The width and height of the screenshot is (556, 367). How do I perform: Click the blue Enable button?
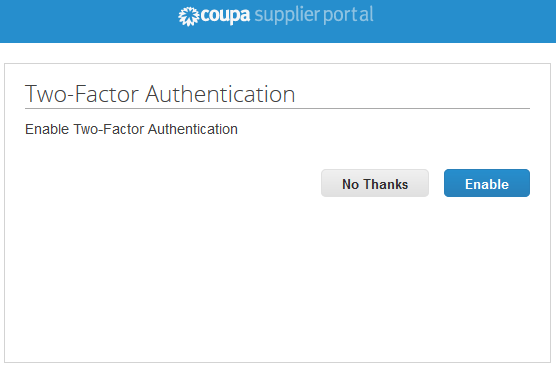pos(487,183)
